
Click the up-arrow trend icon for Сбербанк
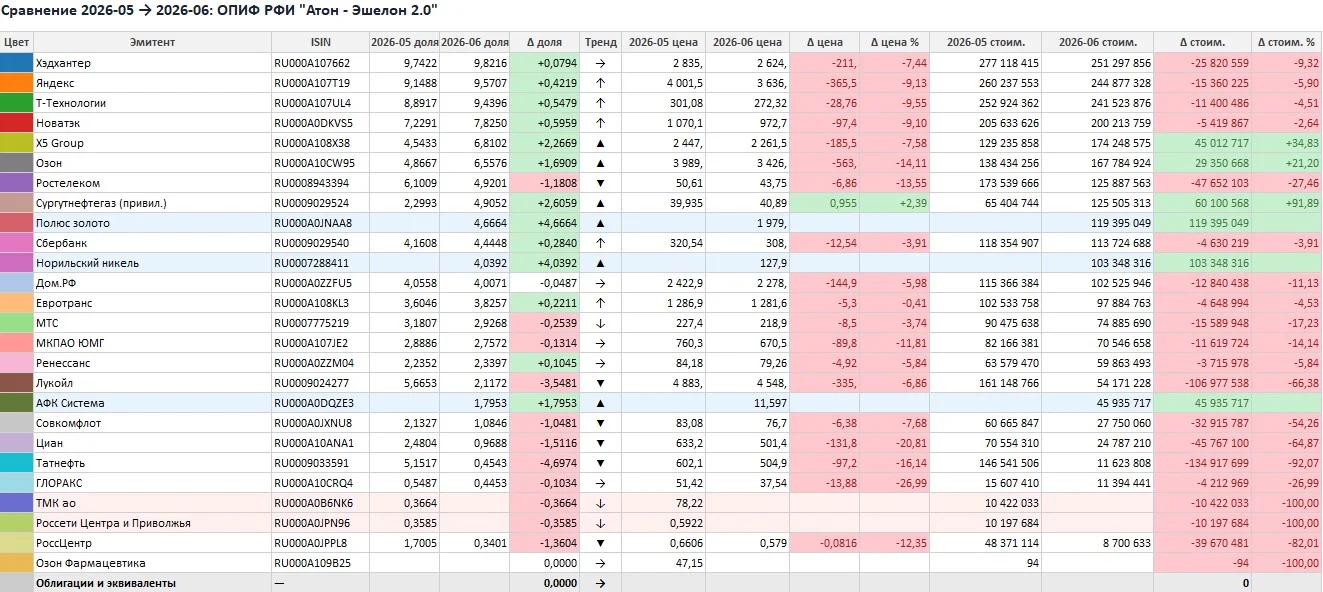click(x=601, y=243)
